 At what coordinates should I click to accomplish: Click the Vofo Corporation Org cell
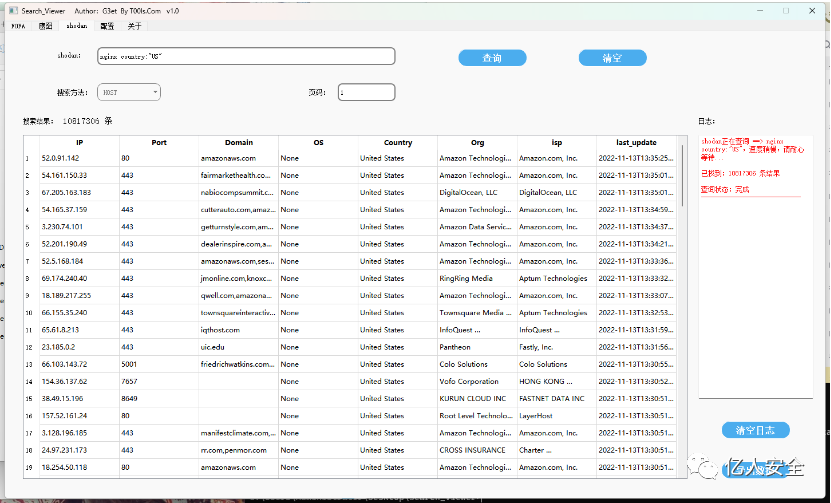tap(477, 381)
